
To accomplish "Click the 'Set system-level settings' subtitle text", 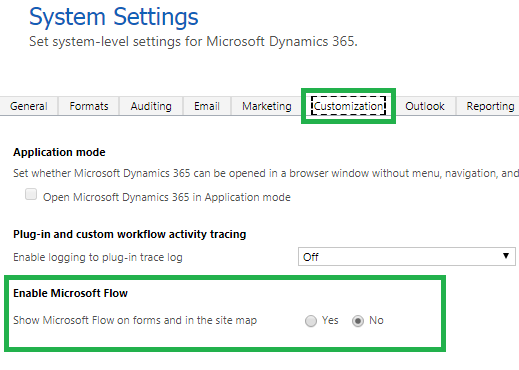I will click(x=193, y=42).
